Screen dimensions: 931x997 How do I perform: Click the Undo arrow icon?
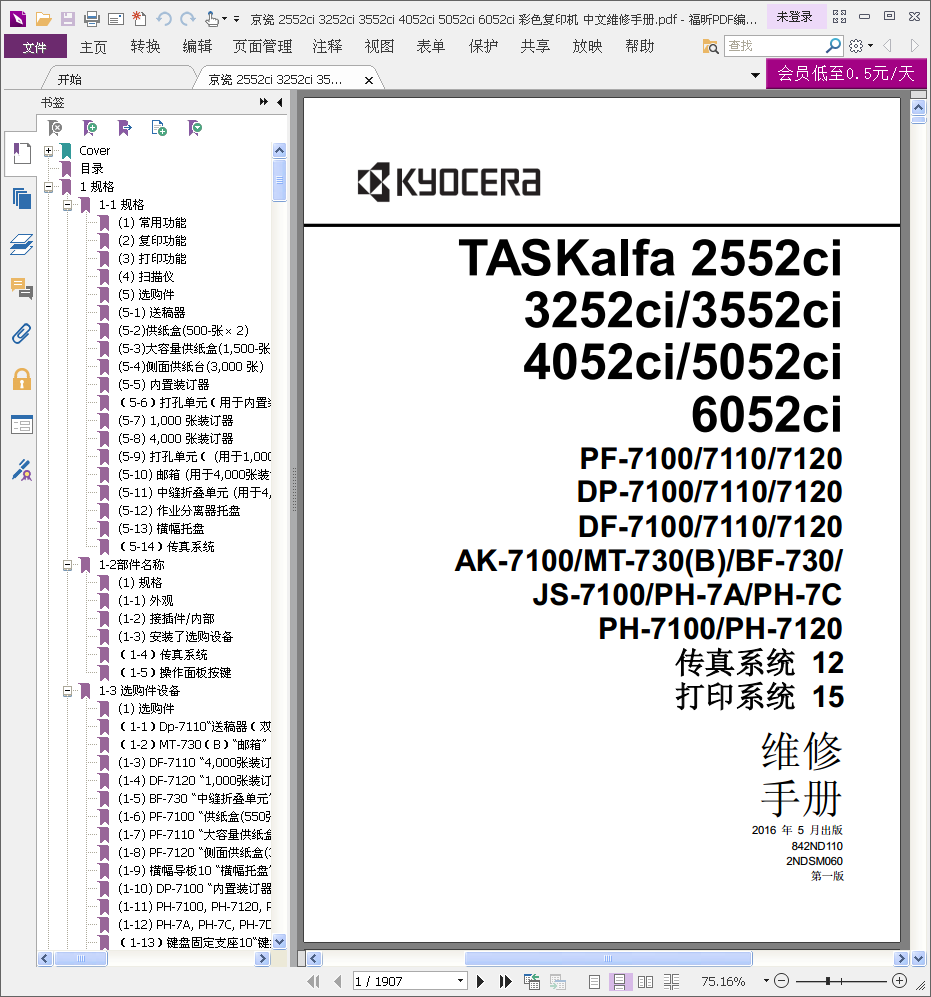click(x=164, y=19)
